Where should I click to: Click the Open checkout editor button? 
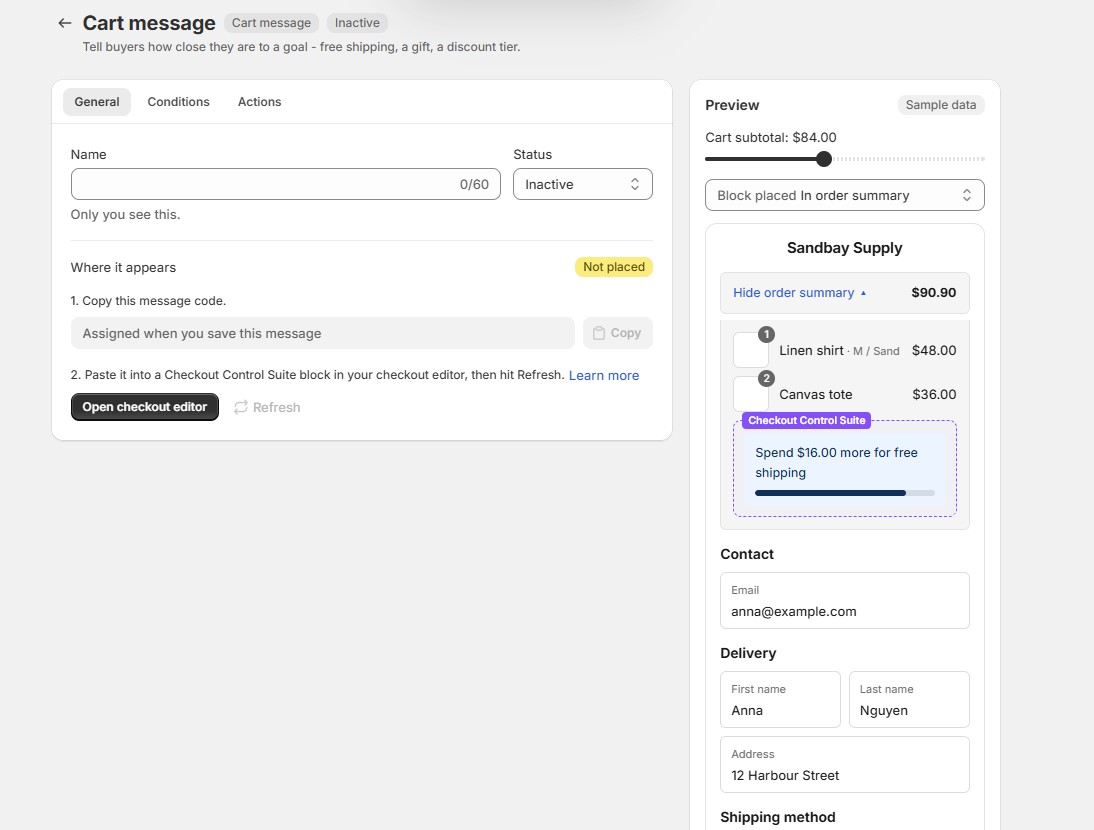pos(144,407)
